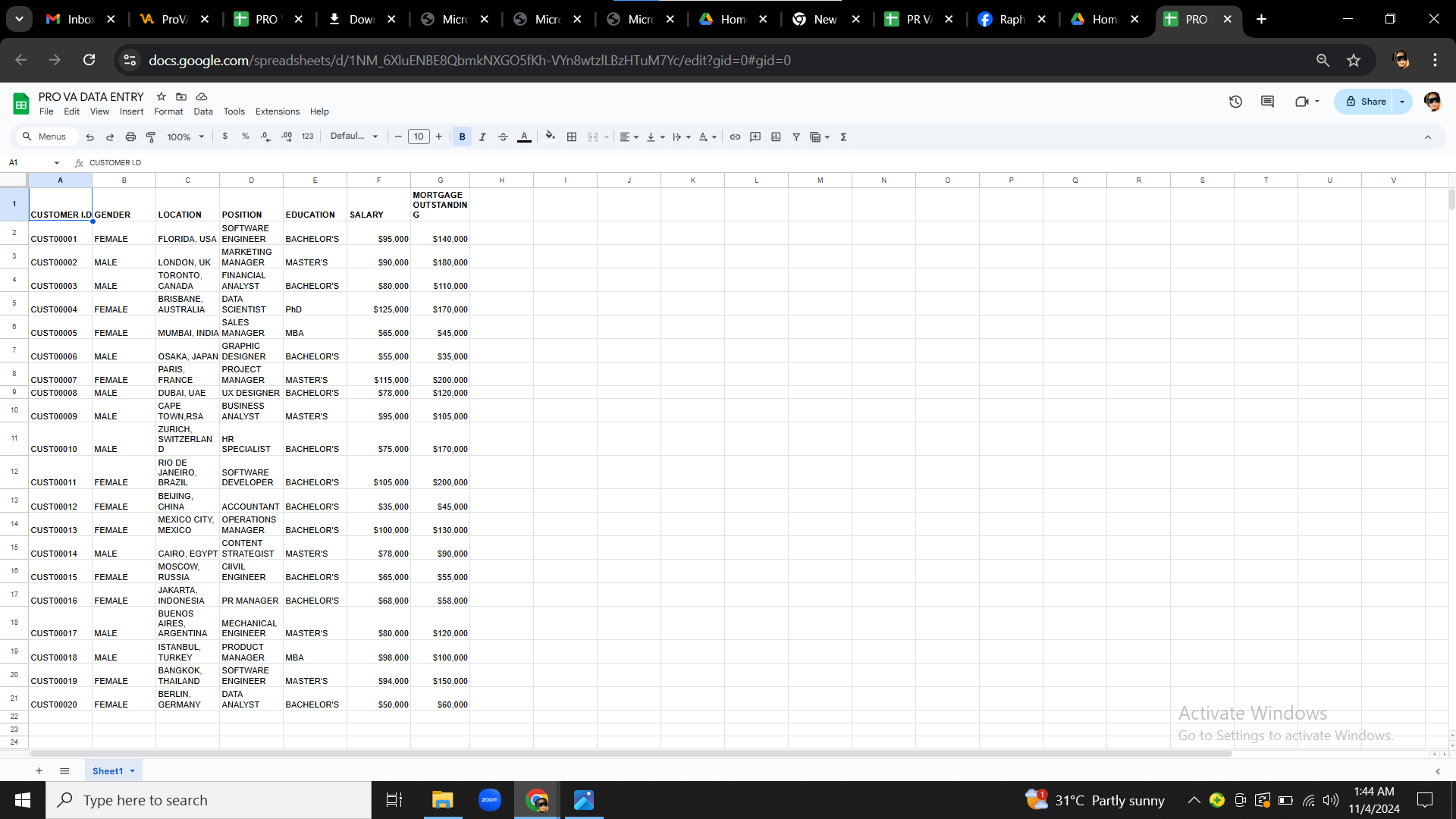Open the font family dropdown
The width and height of the screenshot is (1456, 819).
[x=354, y=136]
